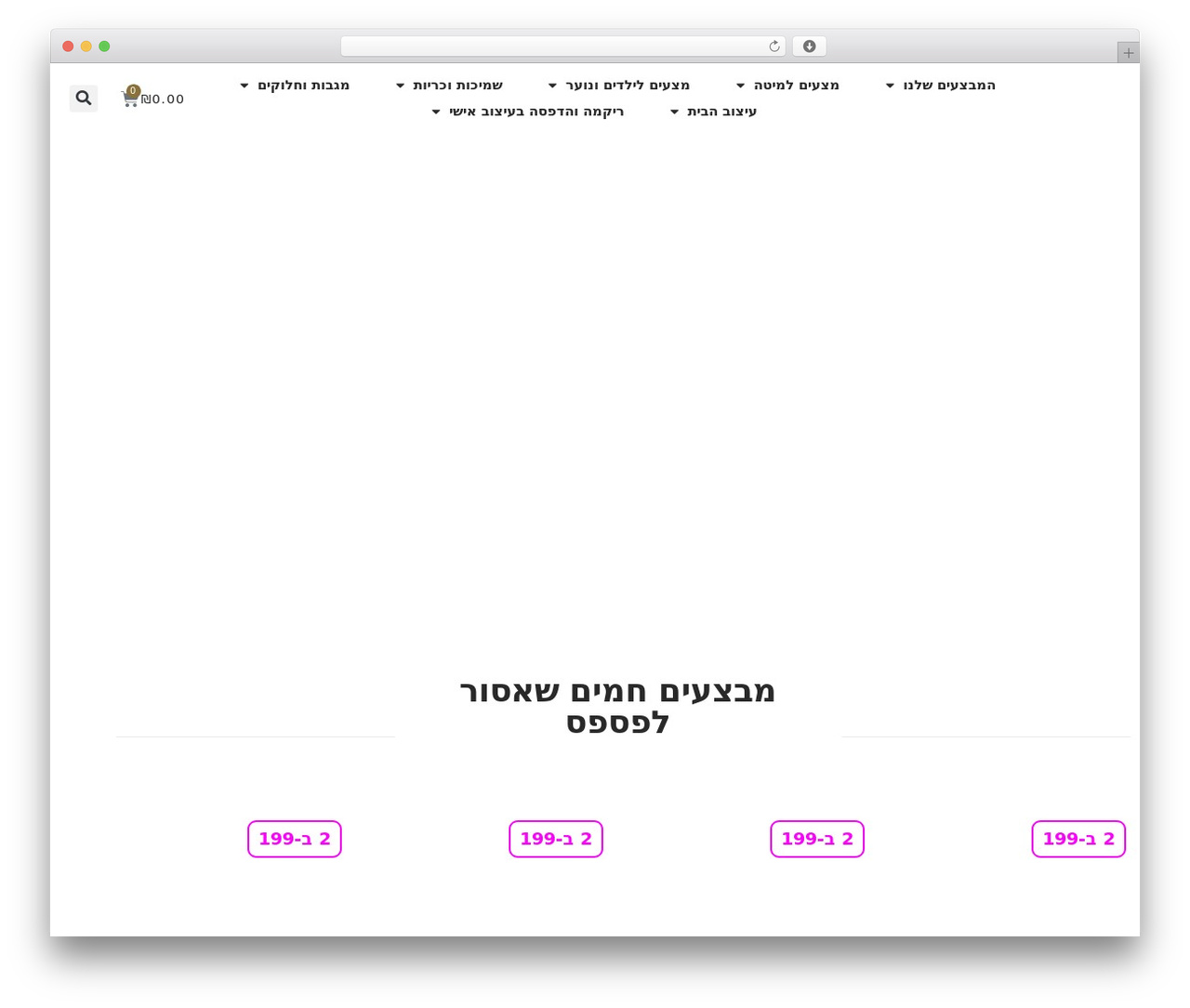
Task: Expand the arrow beside ריקמה והדפסה
Action: 436,112
